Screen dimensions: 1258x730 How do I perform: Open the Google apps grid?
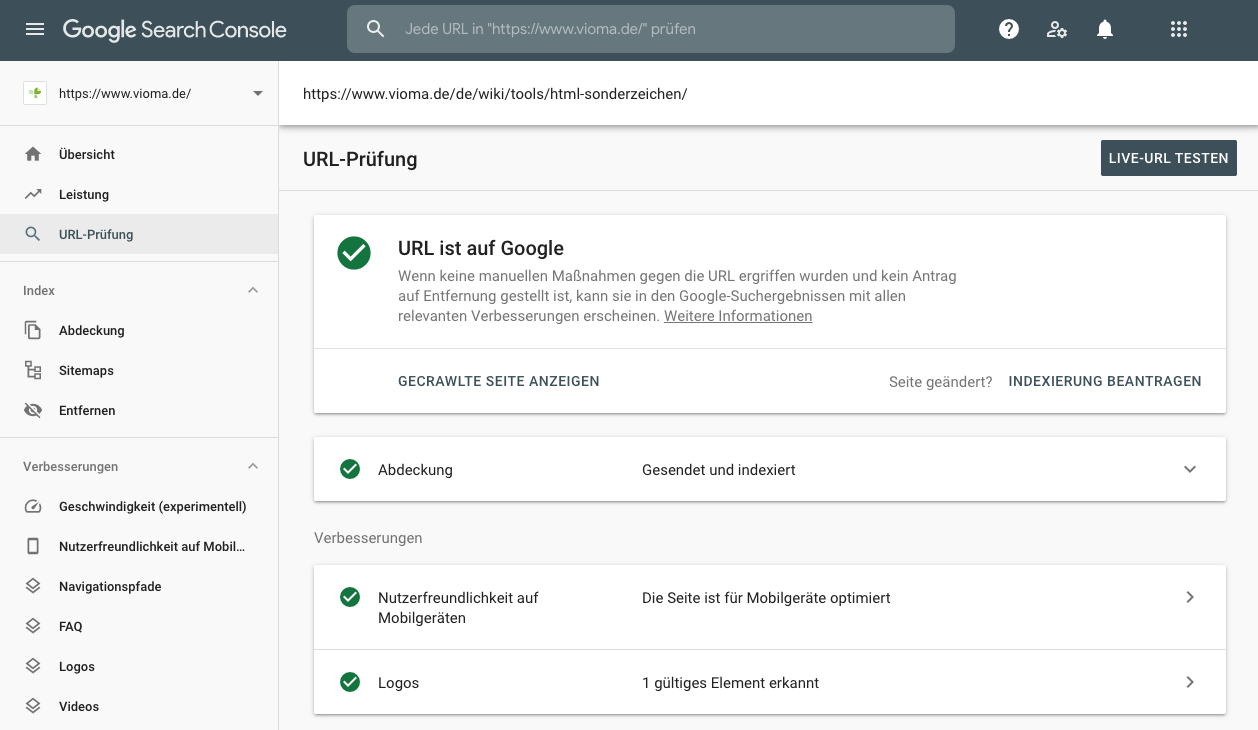click(1179, 30)
